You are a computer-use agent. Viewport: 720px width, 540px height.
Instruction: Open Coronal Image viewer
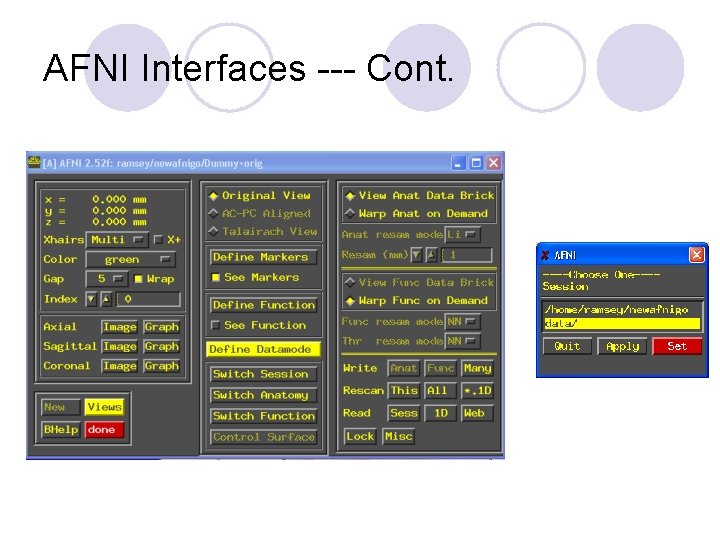[120, 366]
